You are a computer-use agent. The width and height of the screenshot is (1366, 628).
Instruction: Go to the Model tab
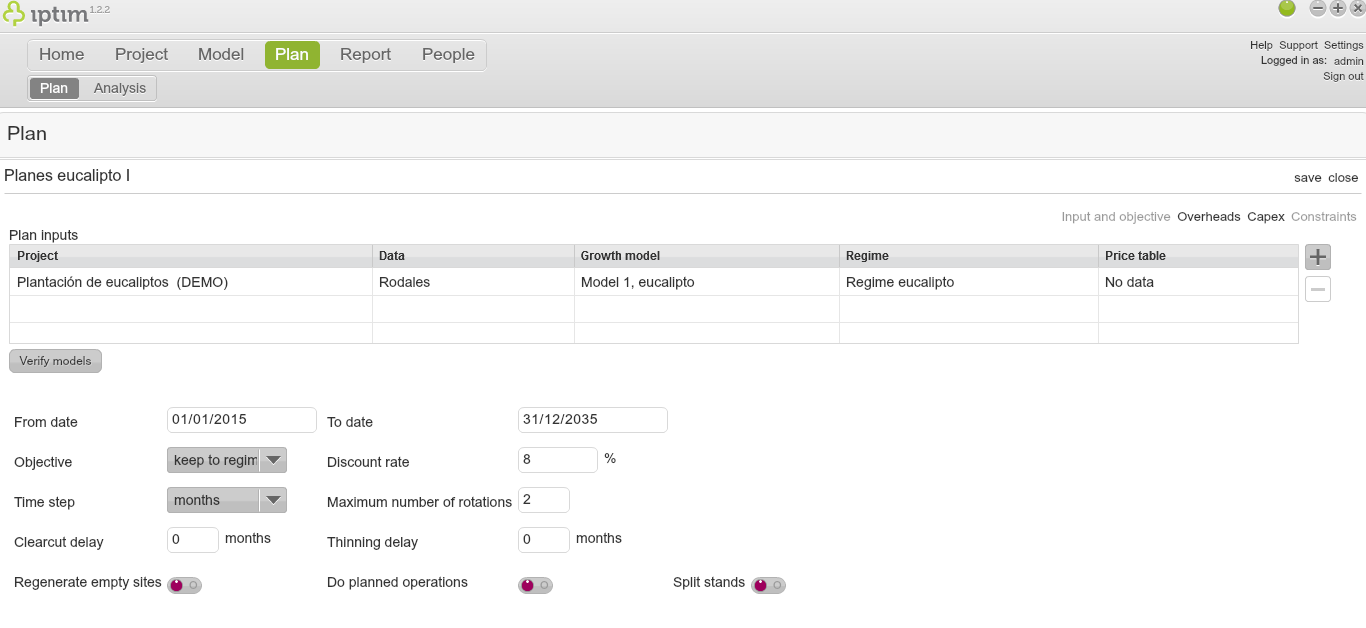[x=221, y=55]
